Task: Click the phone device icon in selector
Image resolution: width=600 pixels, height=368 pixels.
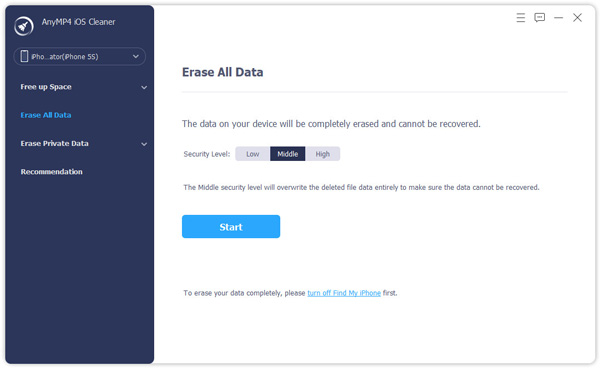Action: pos(24,56)
